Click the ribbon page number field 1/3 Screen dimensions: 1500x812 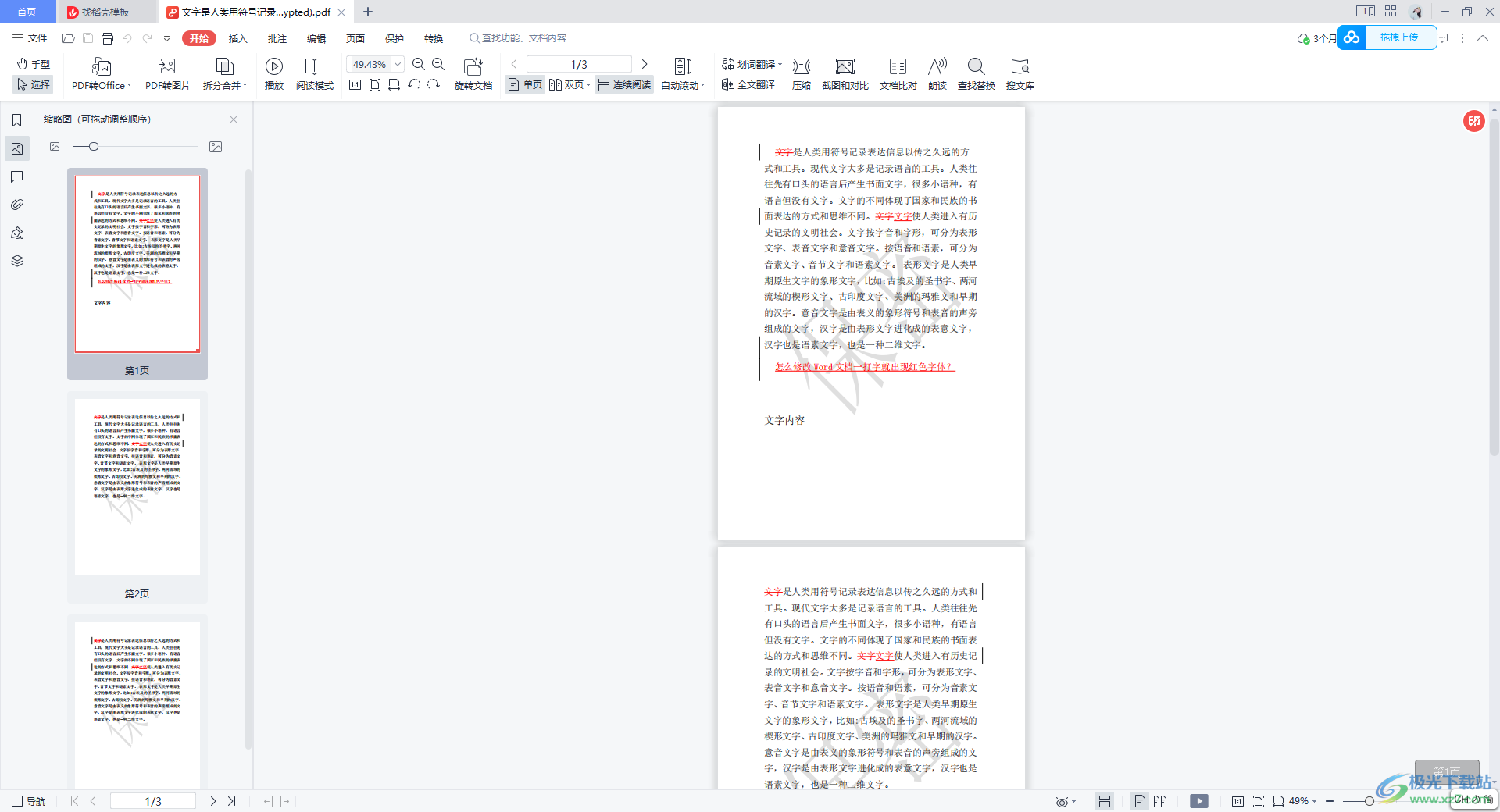point(579,64)
